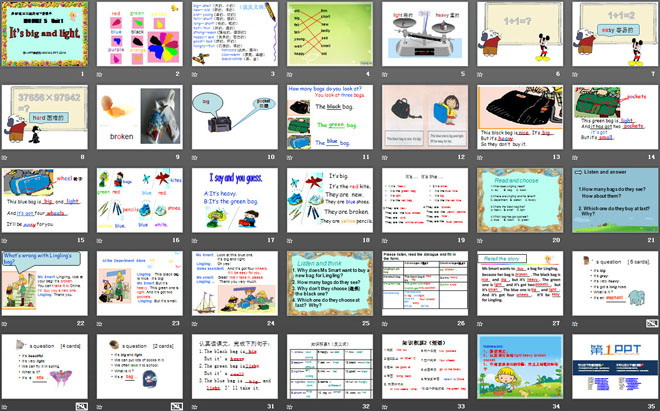The width and height of the screenshot is (660, 411).
Task: Select slide 23 "At the Department Store" dialogue
Action: [140, 283]
